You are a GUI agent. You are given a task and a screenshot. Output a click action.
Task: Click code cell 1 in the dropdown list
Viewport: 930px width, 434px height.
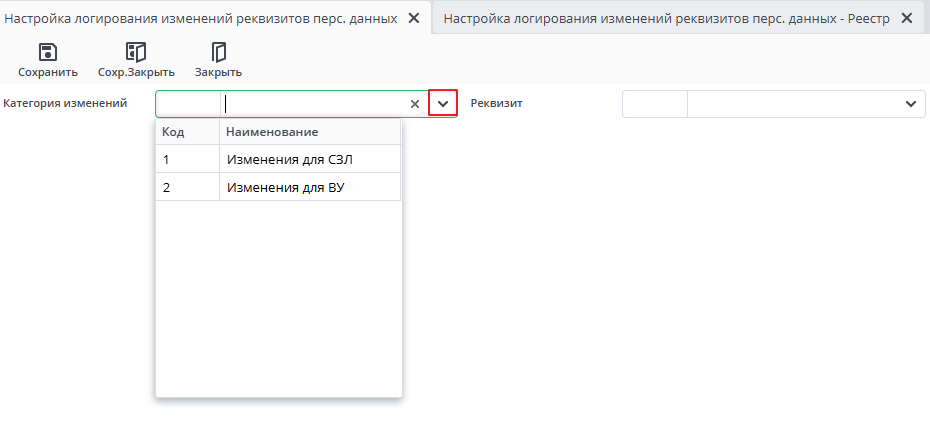point(187,159)
